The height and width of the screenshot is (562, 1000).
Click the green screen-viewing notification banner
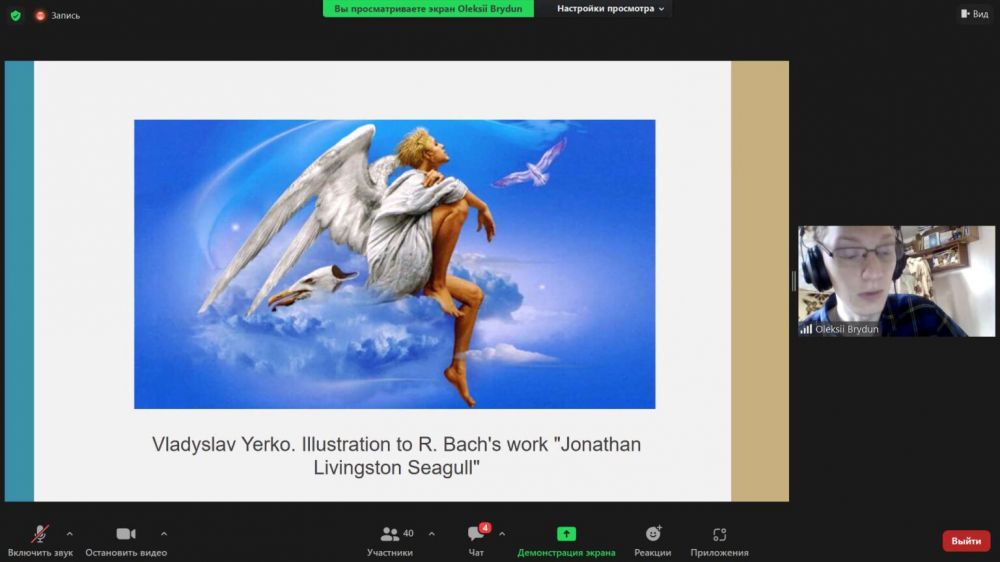point(428,9)
